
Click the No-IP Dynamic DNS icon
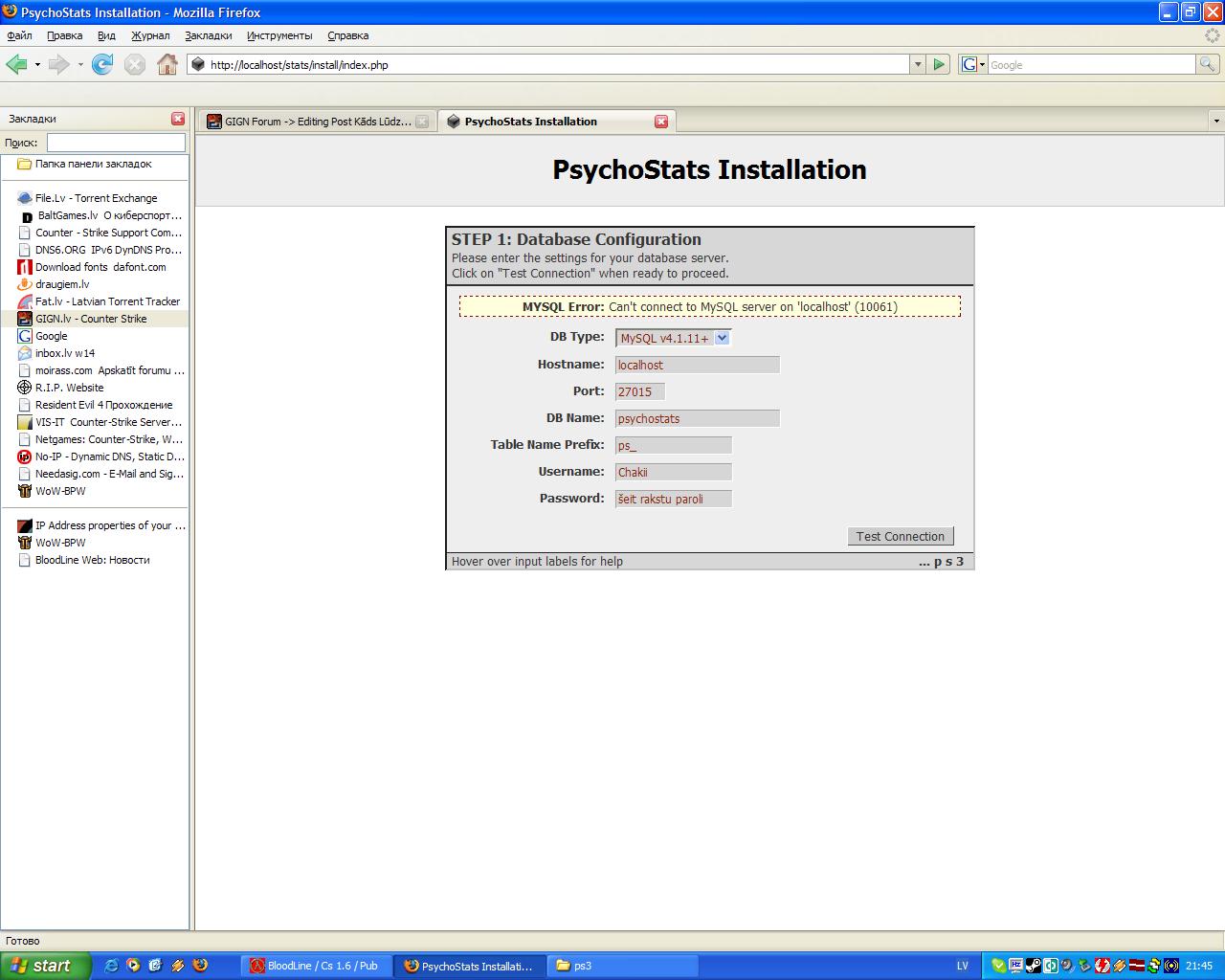click(25, 457)
